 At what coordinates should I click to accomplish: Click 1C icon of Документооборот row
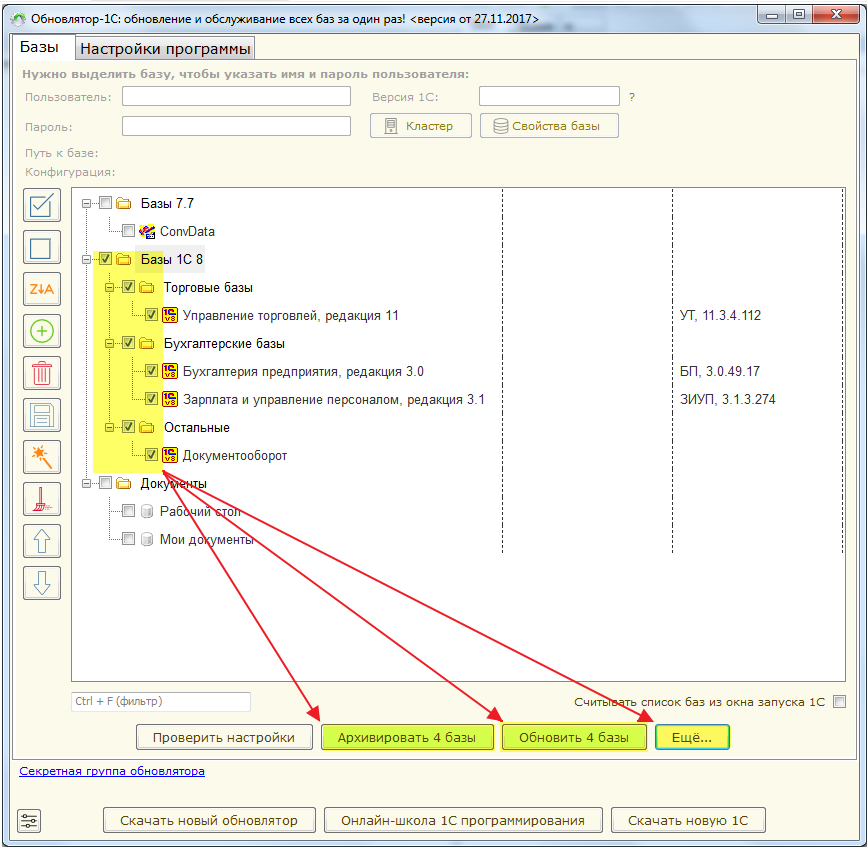(x=170, y=455)
